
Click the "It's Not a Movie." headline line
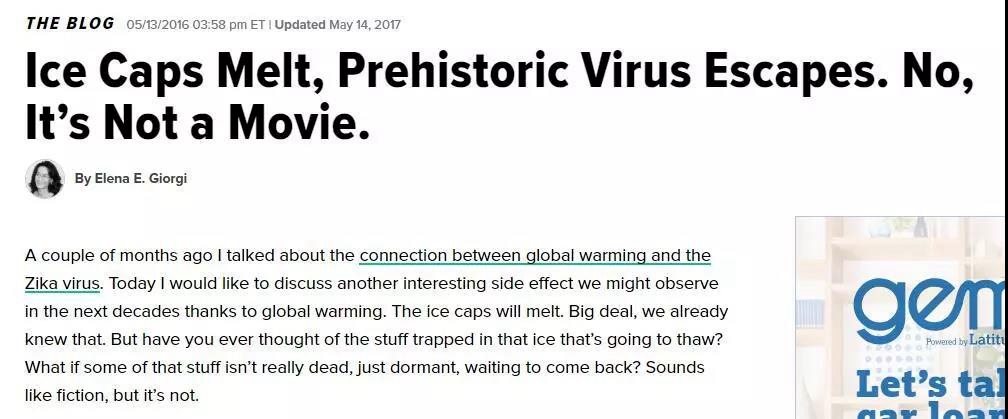[x=197, y=123]
